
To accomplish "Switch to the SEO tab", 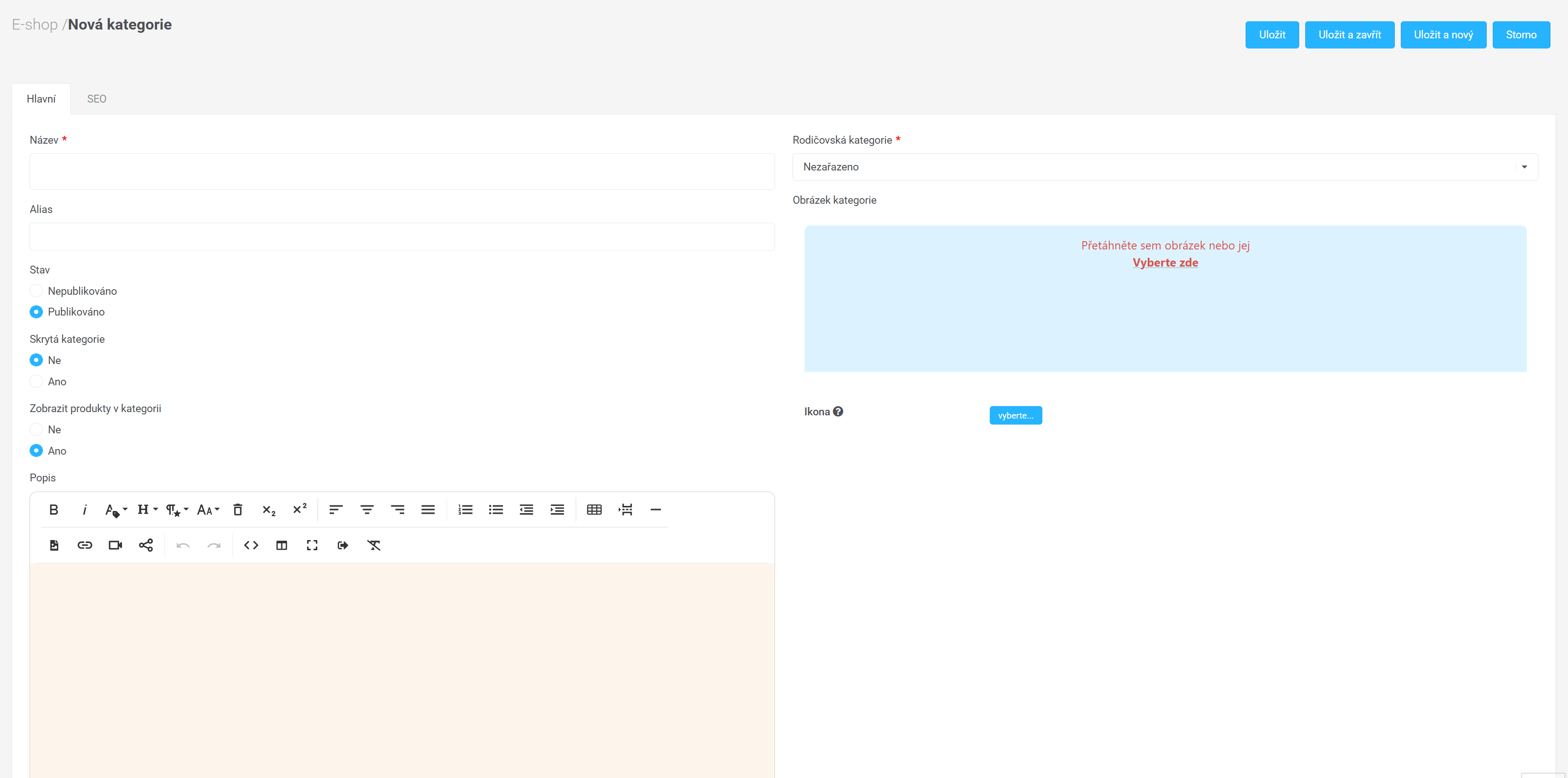I will 96,98.
